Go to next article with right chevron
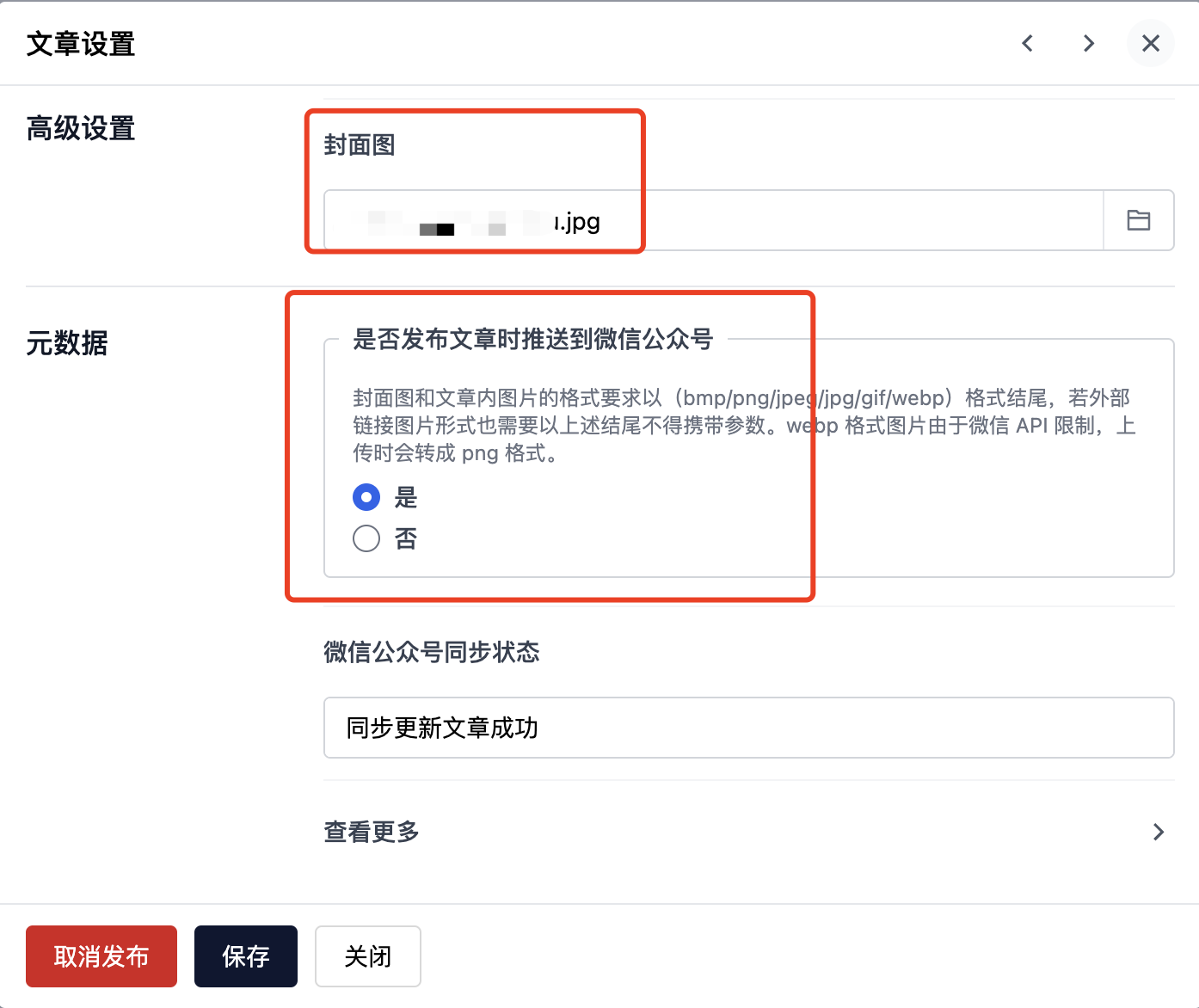 pos(1089,43)
